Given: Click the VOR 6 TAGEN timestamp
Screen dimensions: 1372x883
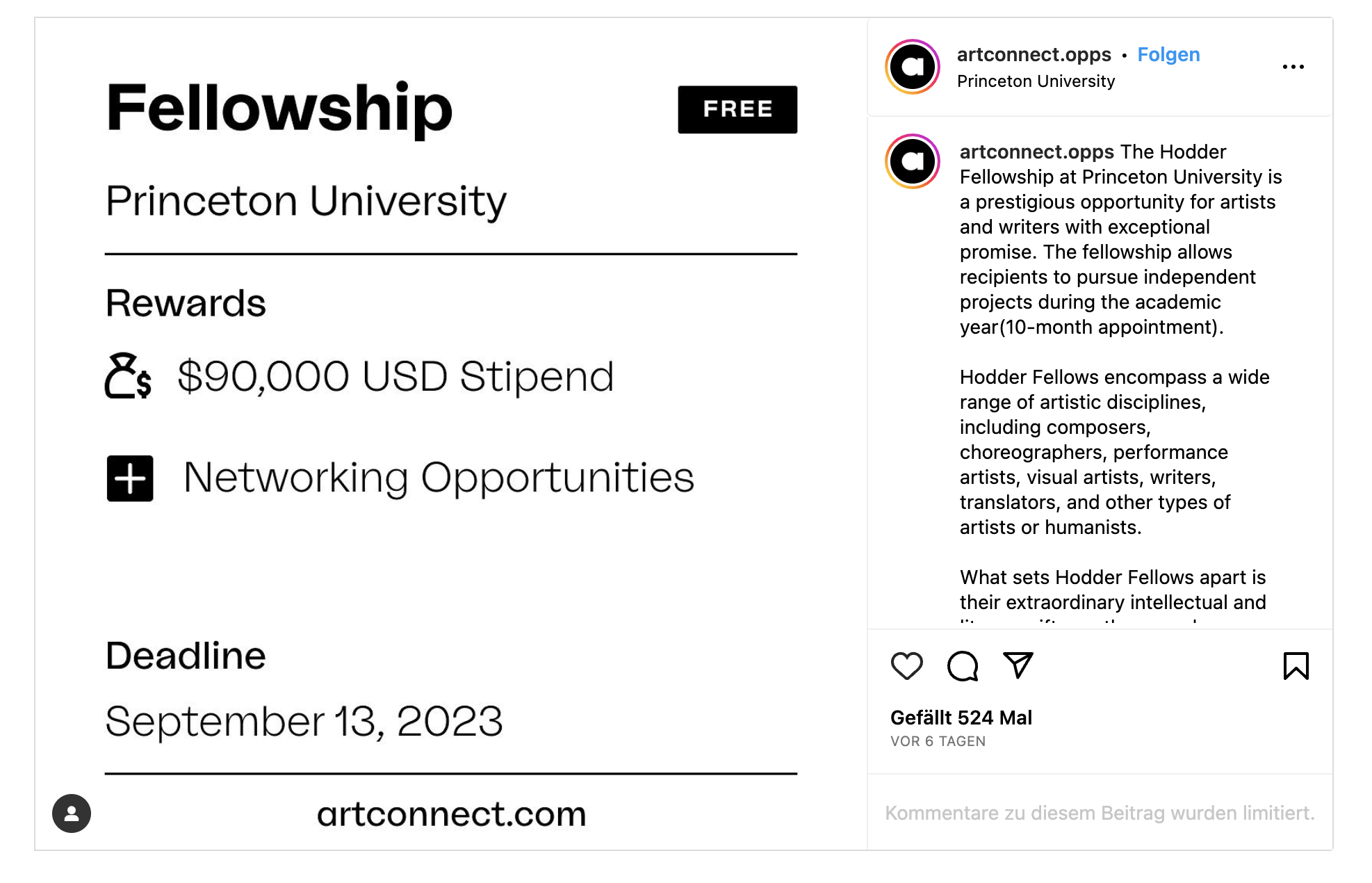Looking at the screenshot, I should pos(938,741).
